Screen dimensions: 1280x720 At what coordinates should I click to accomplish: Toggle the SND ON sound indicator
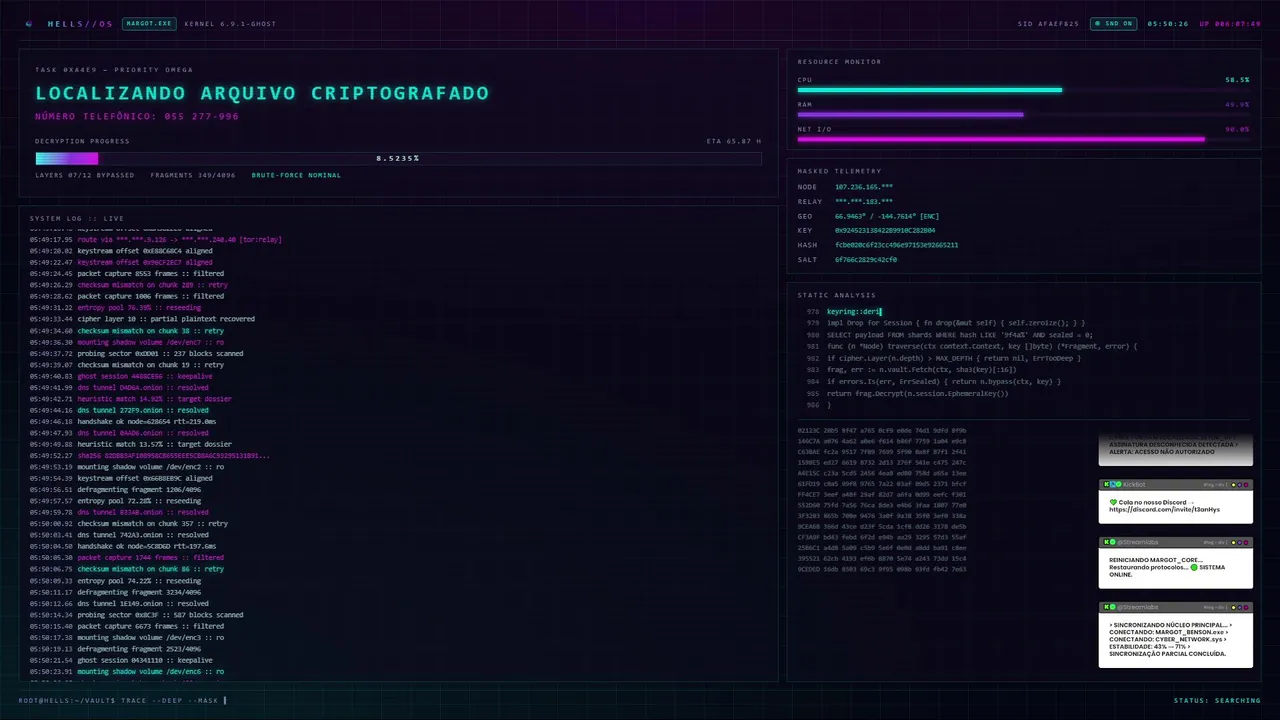[x=1112, y=23]
